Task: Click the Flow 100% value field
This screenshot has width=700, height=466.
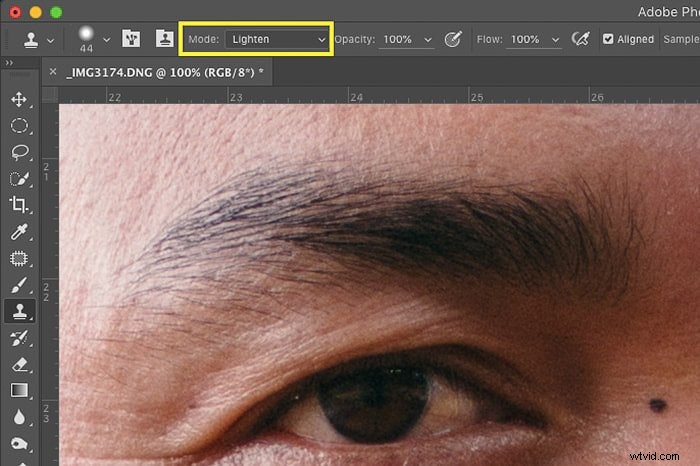Action: tap(525, 39)
